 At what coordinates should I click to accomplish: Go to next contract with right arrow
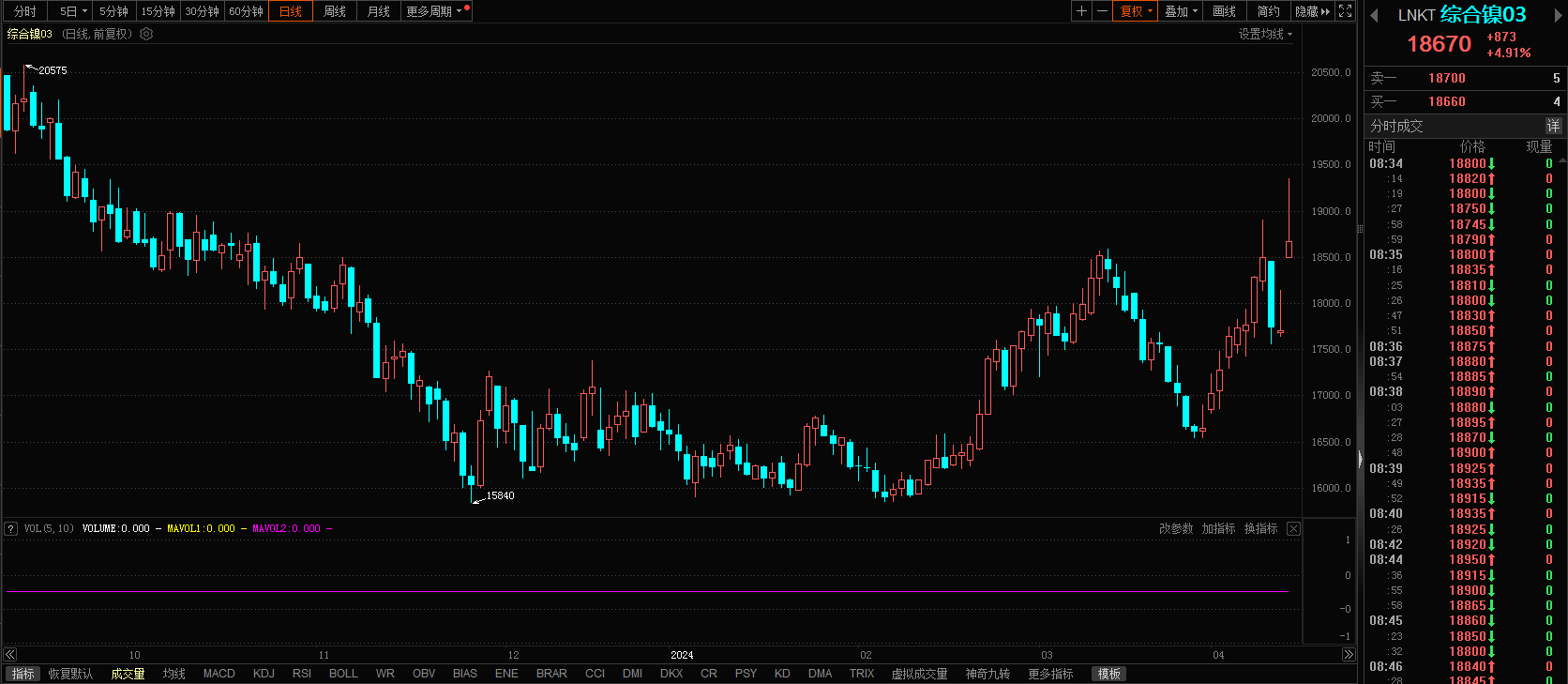click(1558, 15)
